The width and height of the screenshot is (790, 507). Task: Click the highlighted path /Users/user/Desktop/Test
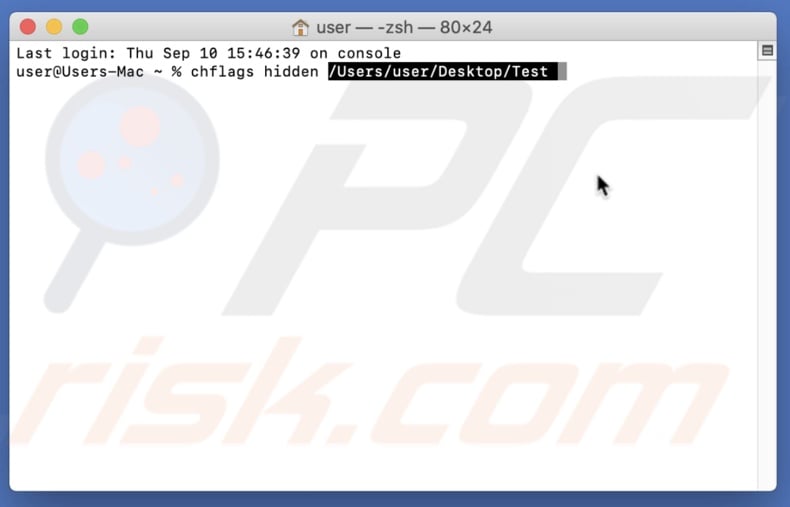pyautogui.click(x=438, y=72)
